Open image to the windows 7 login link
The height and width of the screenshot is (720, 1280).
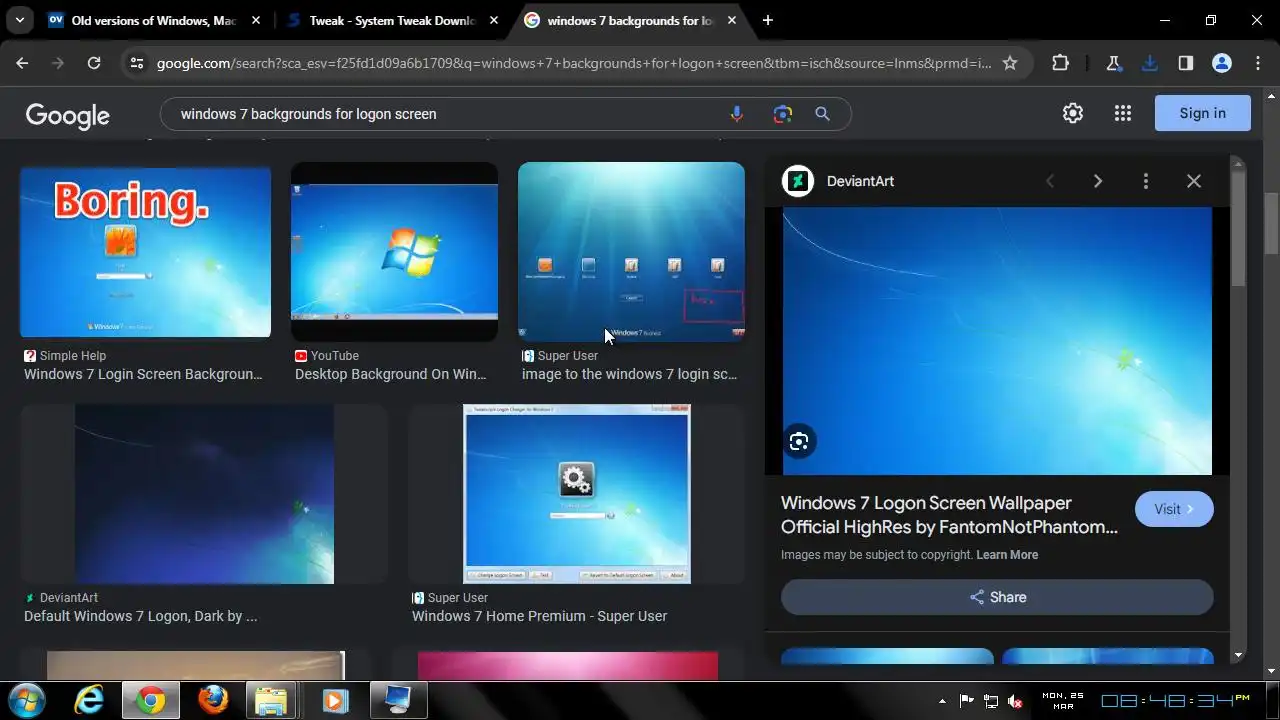click(629, 374)
